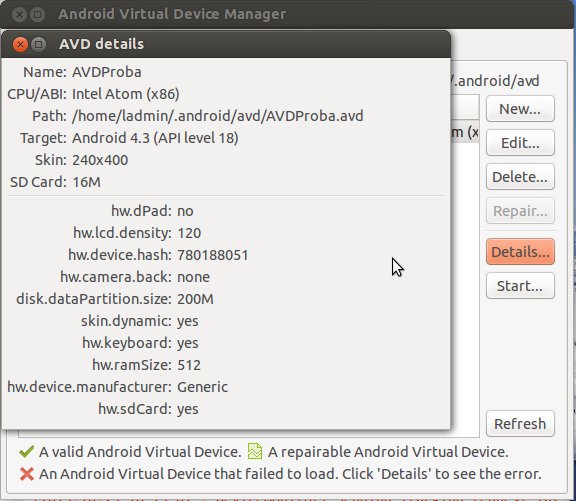Refresh the AVD list
Image resolution: width=576 pixels, height=501 pixels.
(520, 424)
